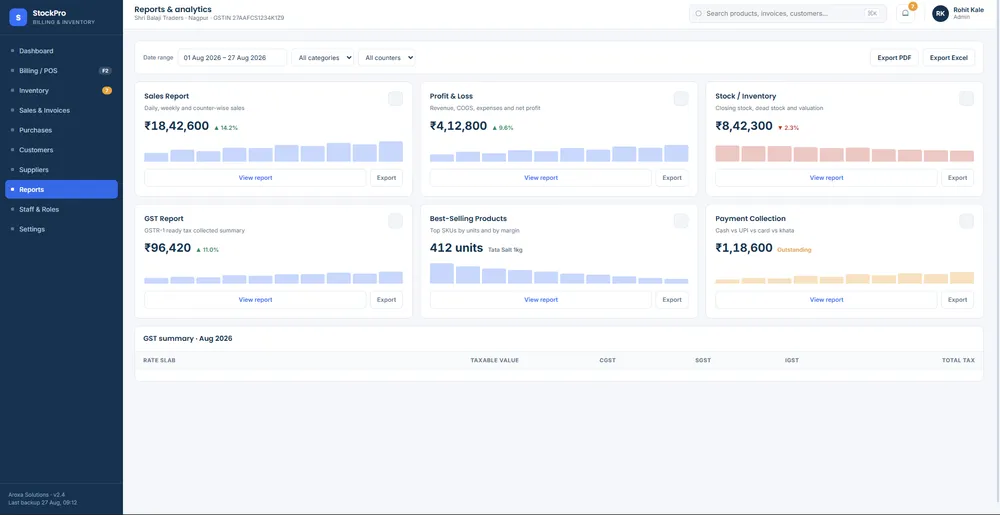Open the Purchases section
This screenshot has height=515, width=1000.
pyautogui.click(x=61, y=130)
